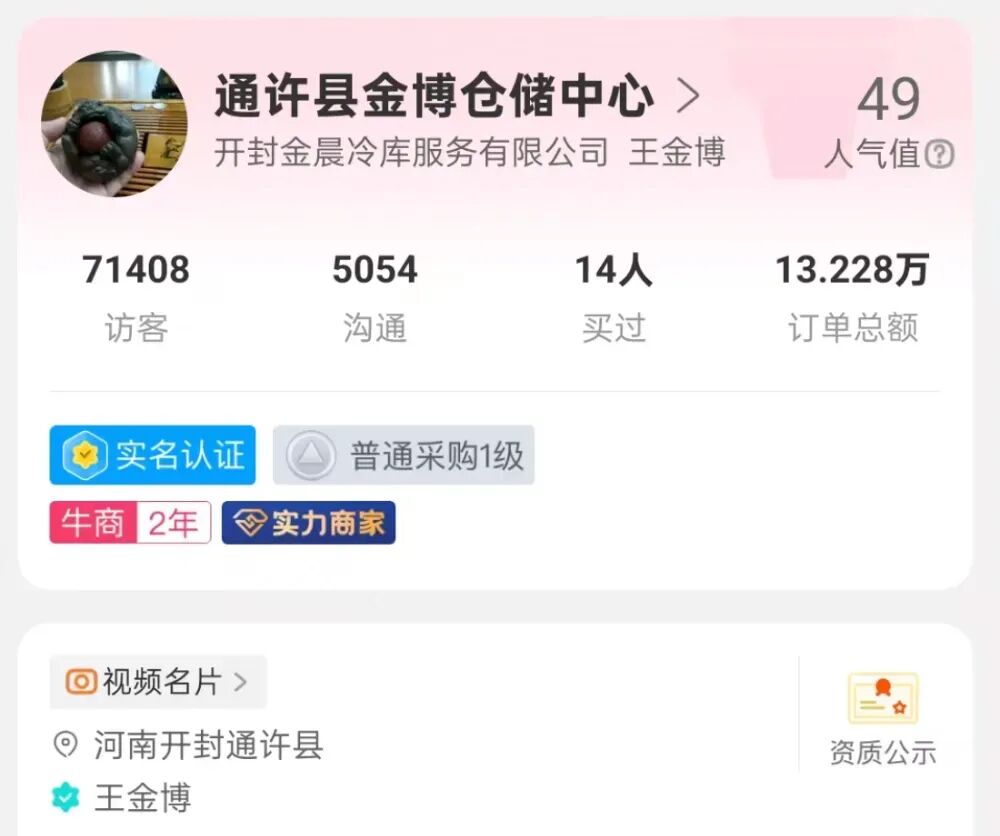View the 13.228万 订单总额 total
Image resolution: width=1000 pixels, height=836 pixels.
click(x=853, y=298)
